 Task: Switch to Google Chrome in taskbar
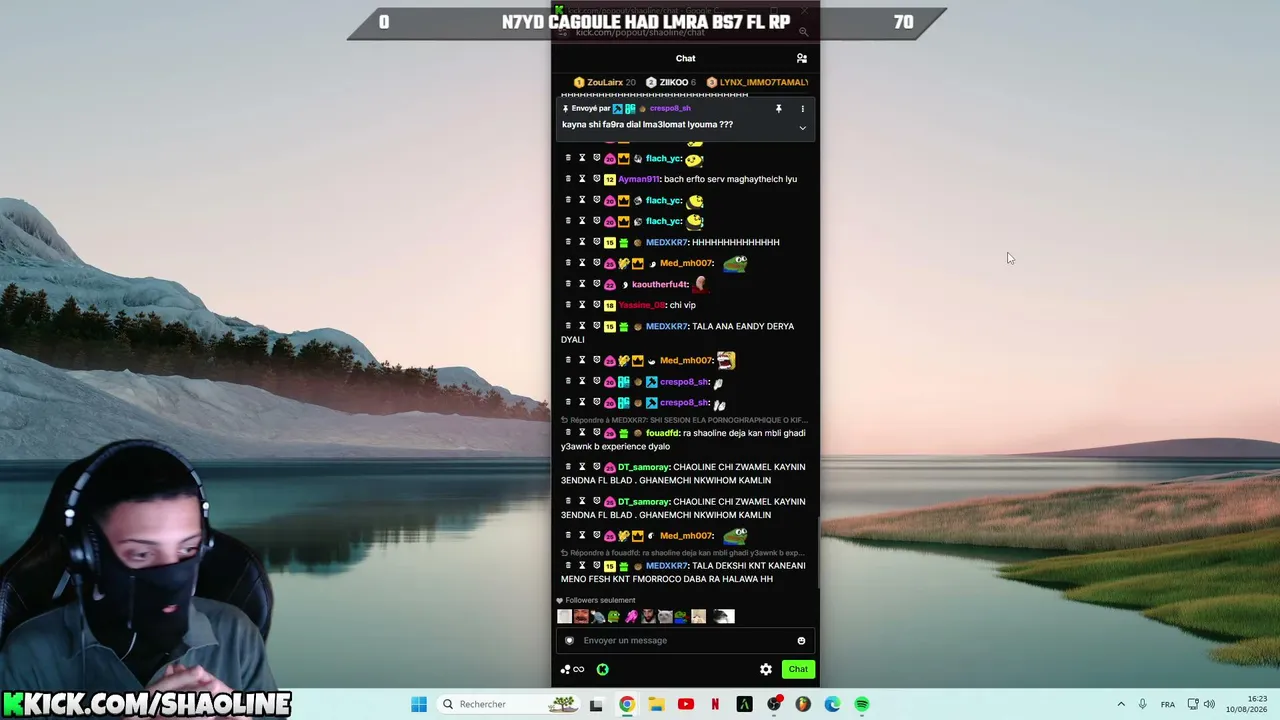[626, 704]
